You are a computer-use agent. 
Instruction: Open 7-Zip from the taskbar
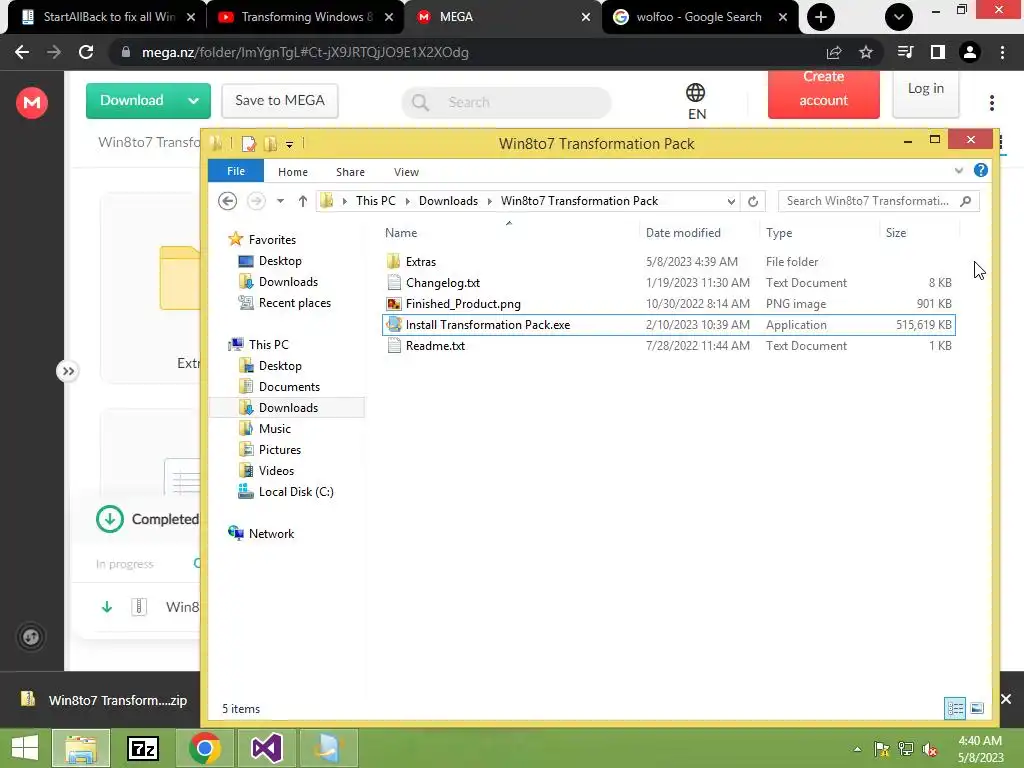143,748
